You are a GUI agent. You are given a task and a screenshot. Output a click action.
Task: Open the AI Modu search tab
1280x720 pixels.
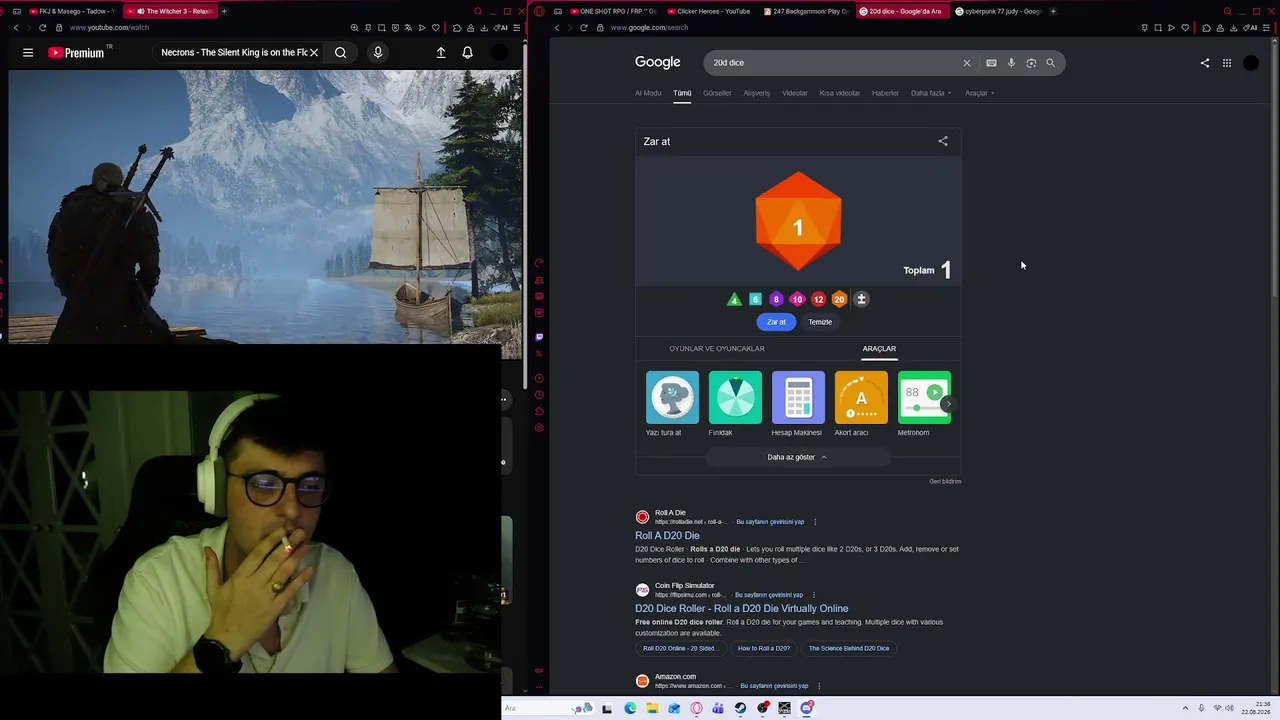(x=648, y=93)
